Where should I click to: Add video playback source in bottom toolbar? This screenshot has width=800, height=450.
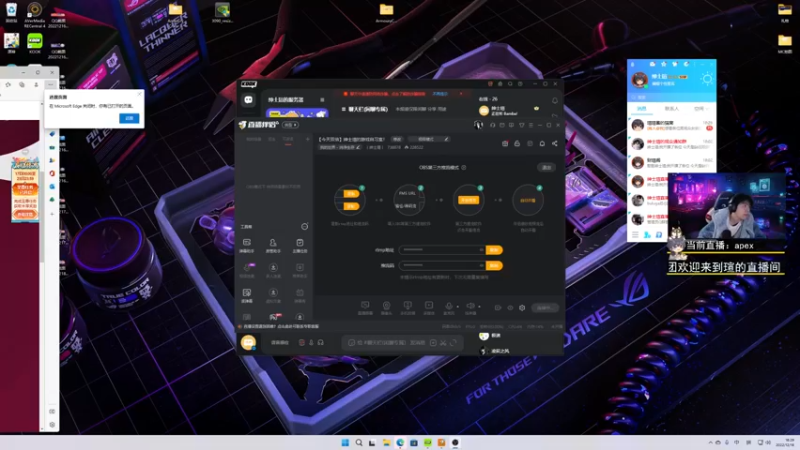click(429, 307)
